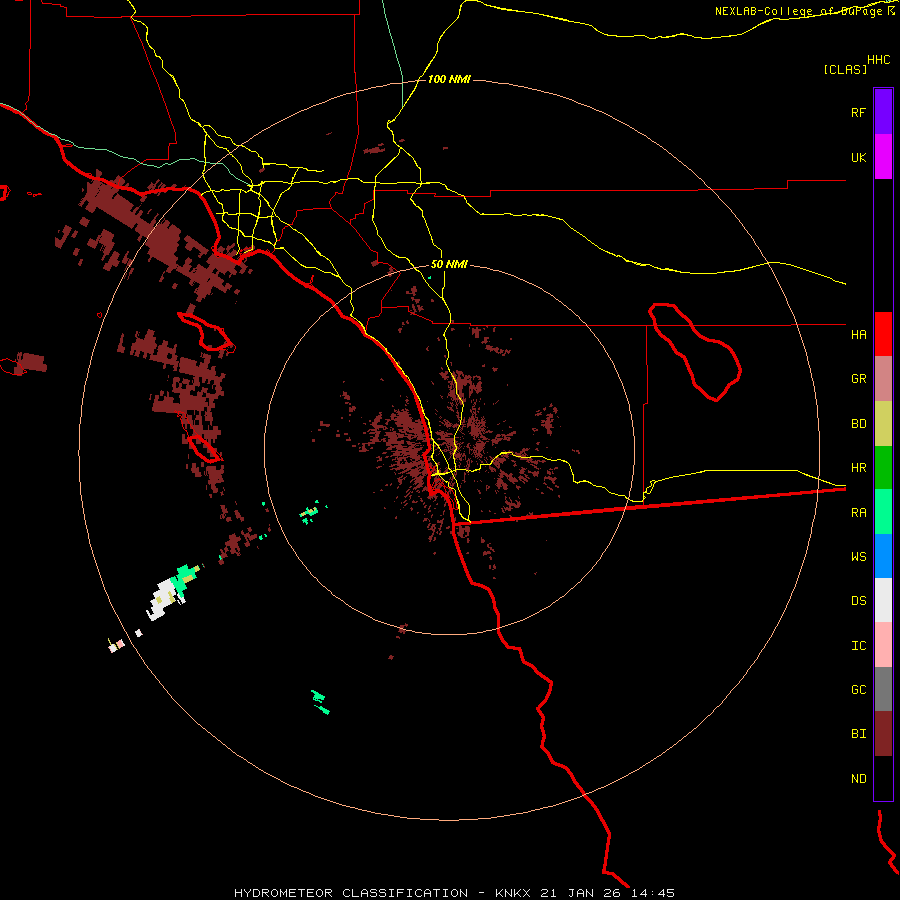The image size is (900, 900).
Task: Click the "ND" legend label
Action: (x=858, y=779)
